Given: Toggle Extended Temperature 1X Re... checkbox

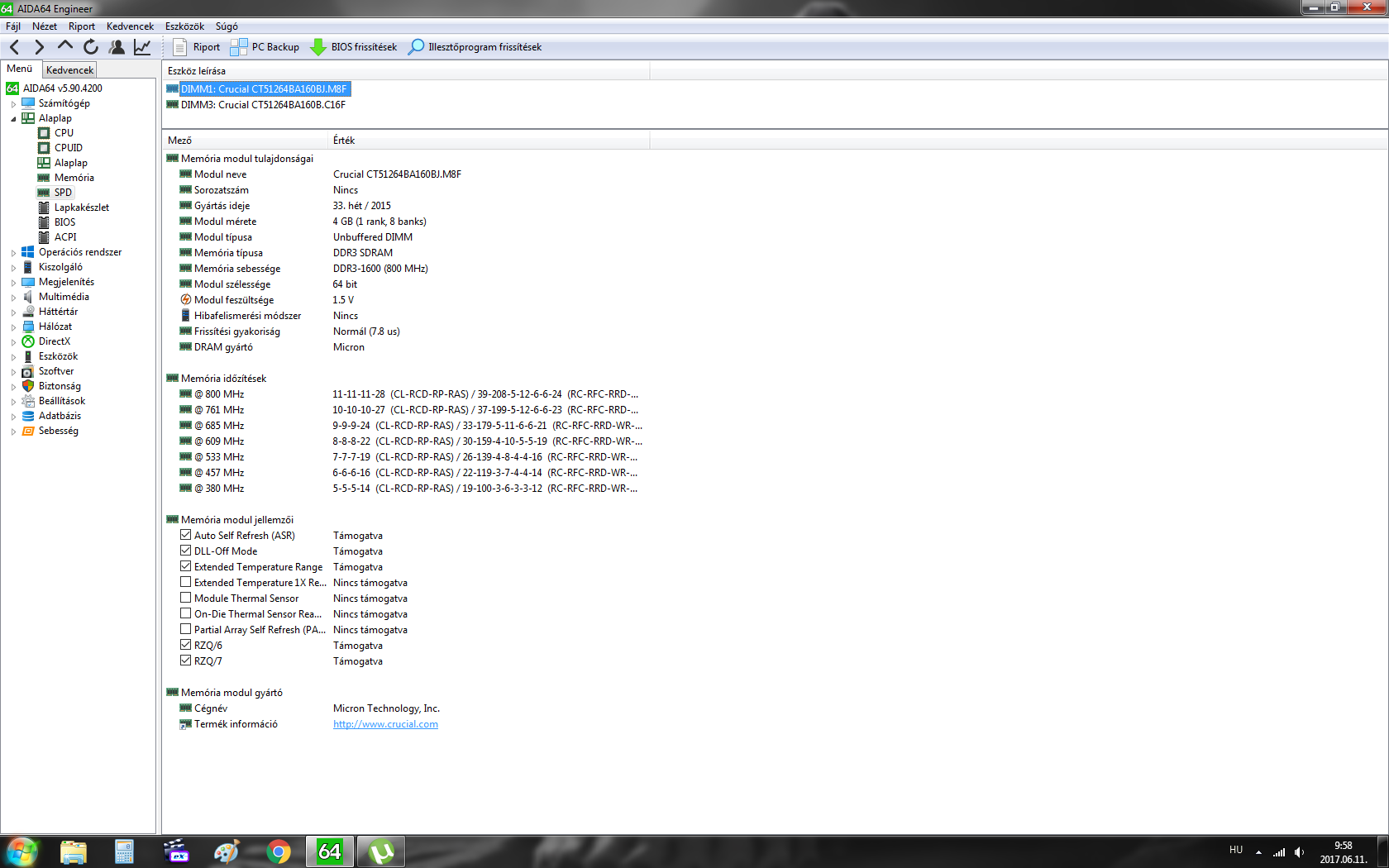Looking at the screenshot, I should pyautogui.click(x=185, y=582).
